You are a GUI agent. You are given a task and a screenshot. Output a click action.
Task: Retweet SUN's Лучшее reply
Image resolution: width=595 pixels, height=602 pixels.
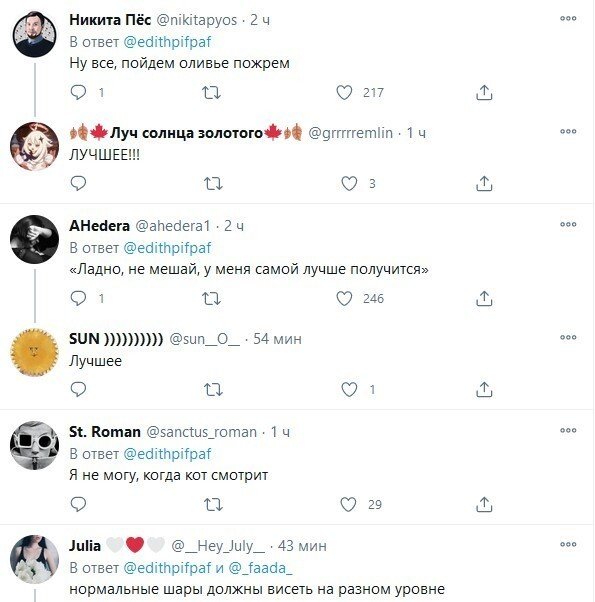213,389
